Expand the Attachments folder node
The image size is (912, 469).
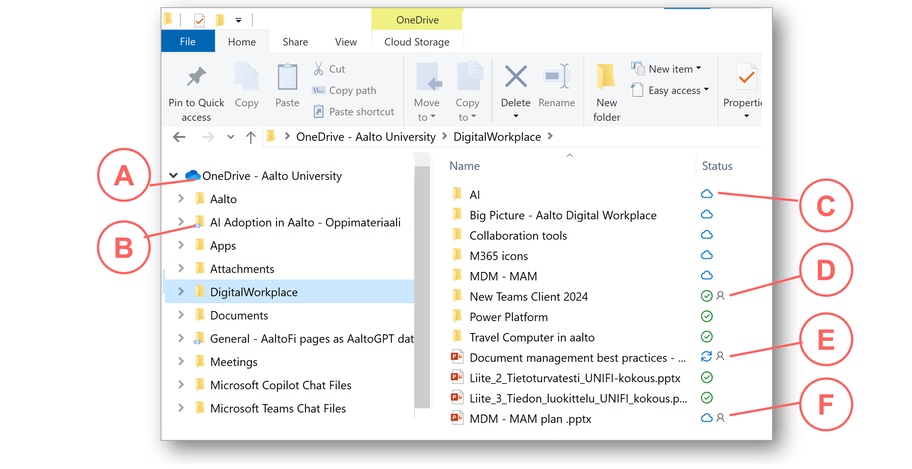(181, 268)
